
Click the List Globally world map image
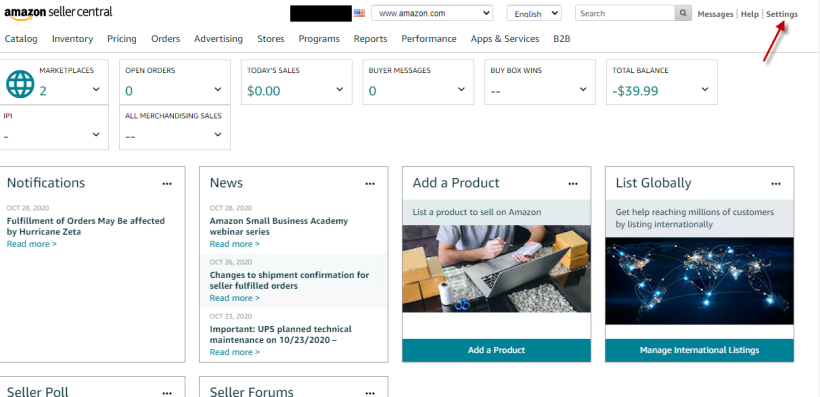[x=699, y=281]
